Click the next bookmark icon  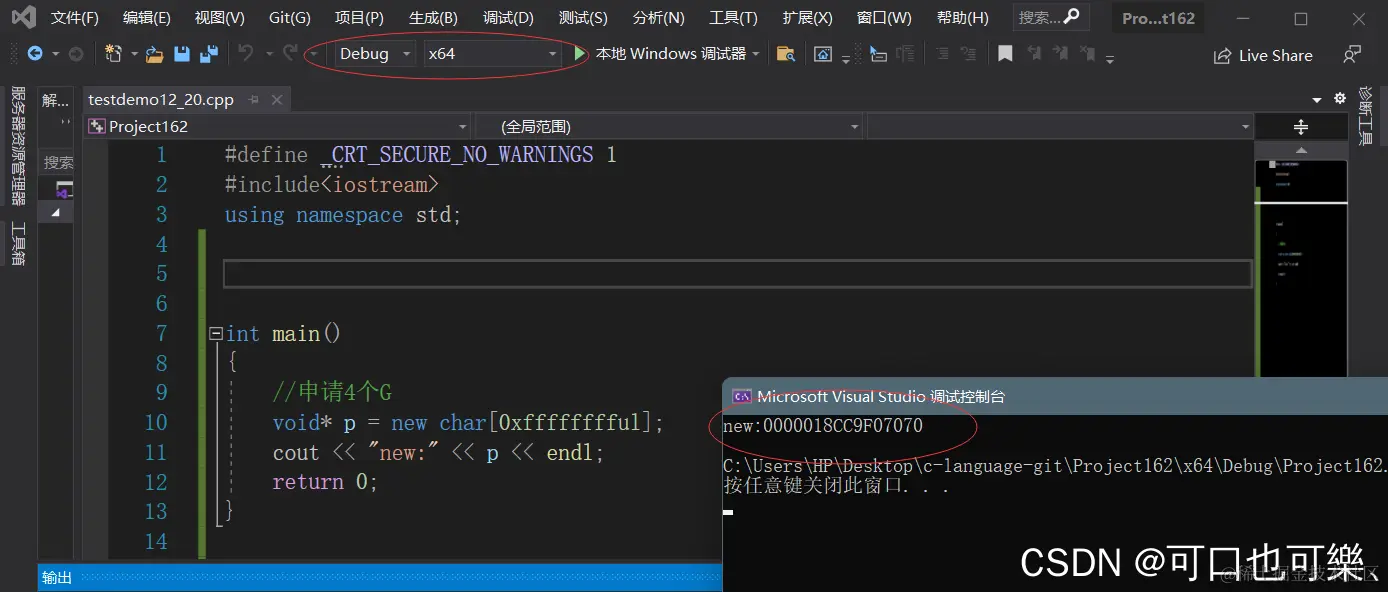(1061, 54)
